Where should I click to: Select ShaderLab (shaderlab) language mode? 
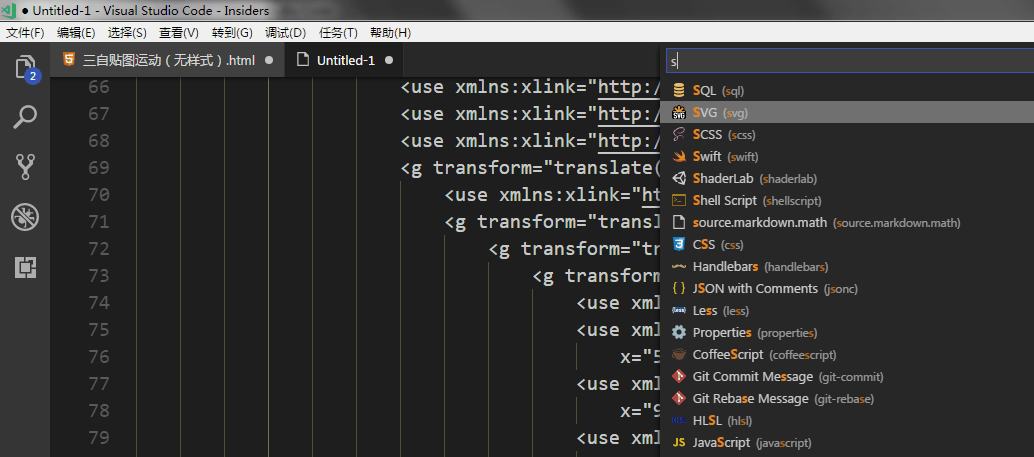click(x=847, y=178)
